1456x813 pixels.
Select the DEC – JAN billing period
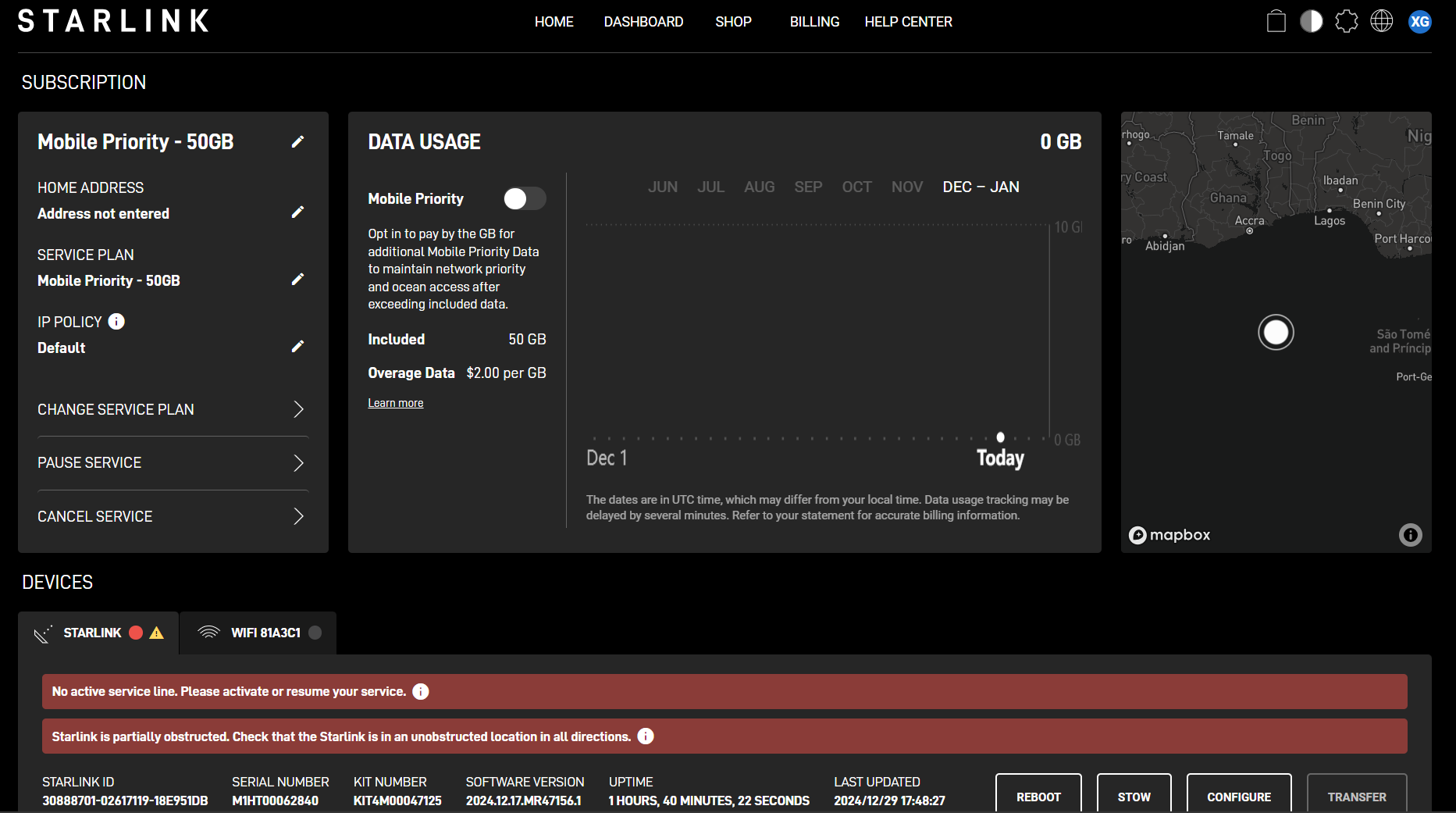(981, 187)
